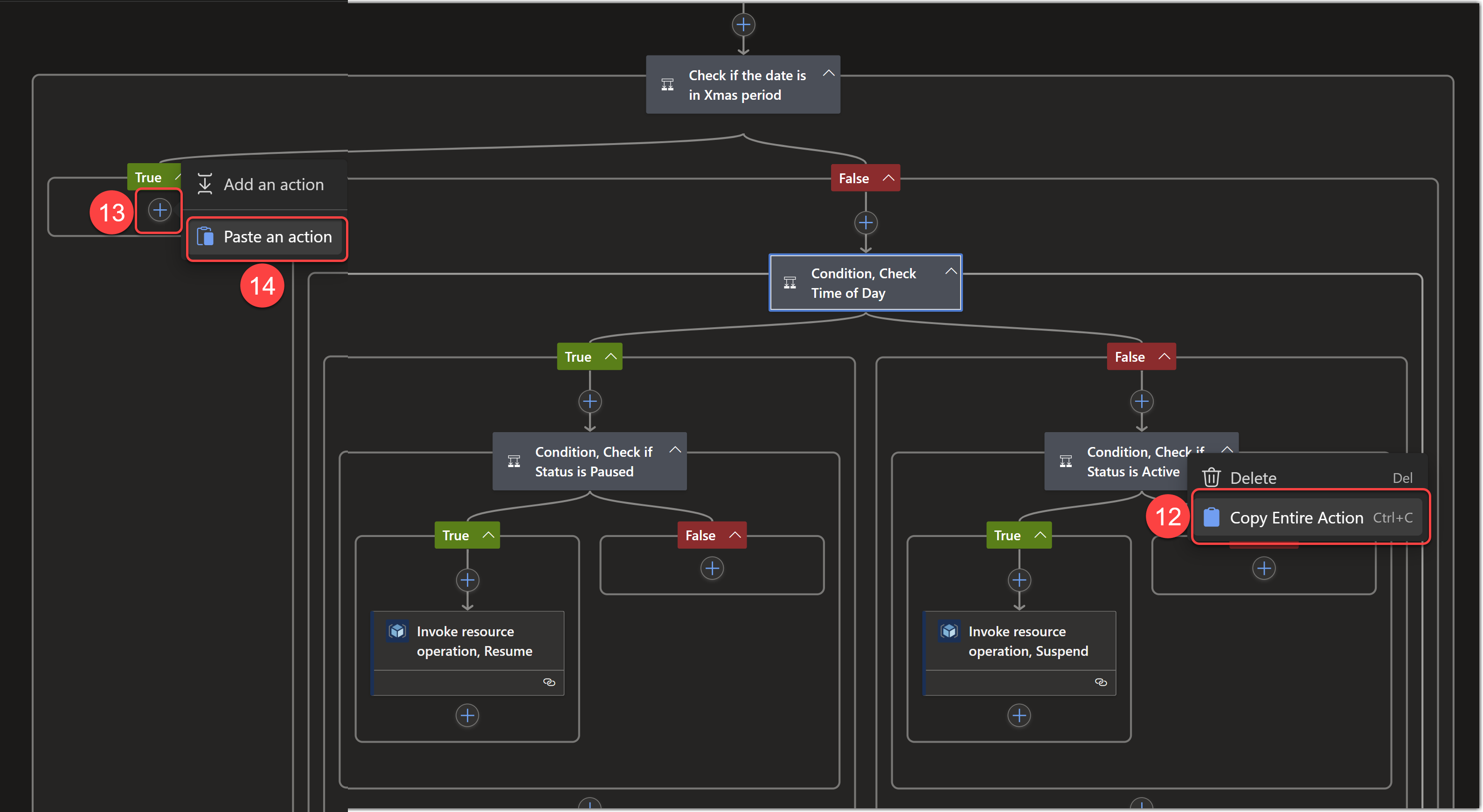Screen dimensions: 1483x812
Task: Collapse 'Condition, Check Time of Day' chevron
Action: pyautogui.click(x=950, y=271)
